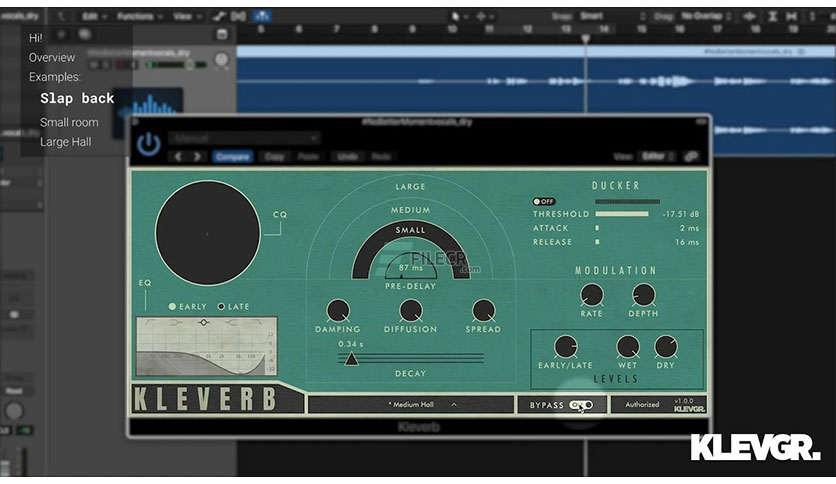Go to previous plugin preset arrow
This screenshot has height=484, width=836.
click(179, 156)
